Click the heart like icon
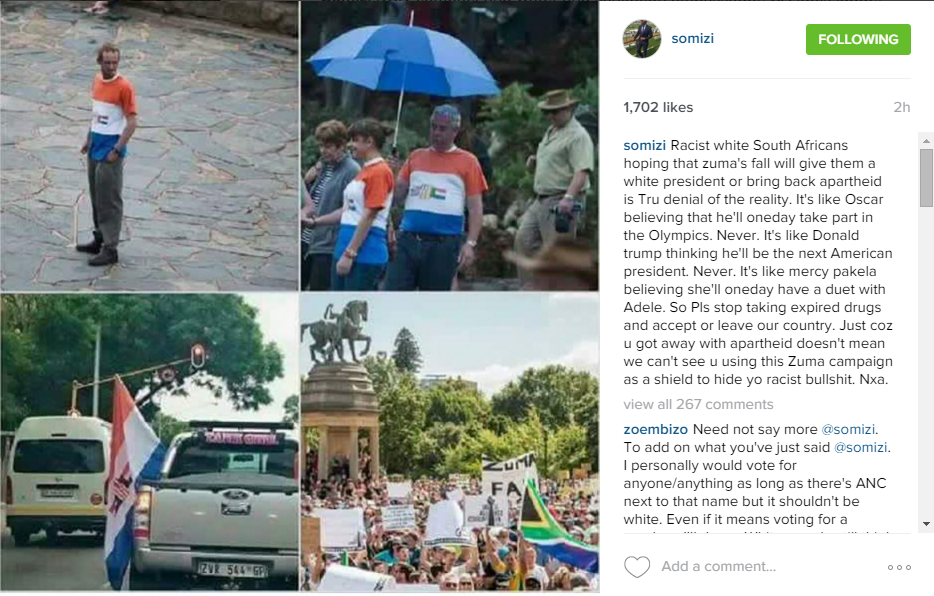The image size is (934, 596). pyautogui.click(x=637, y=567)
